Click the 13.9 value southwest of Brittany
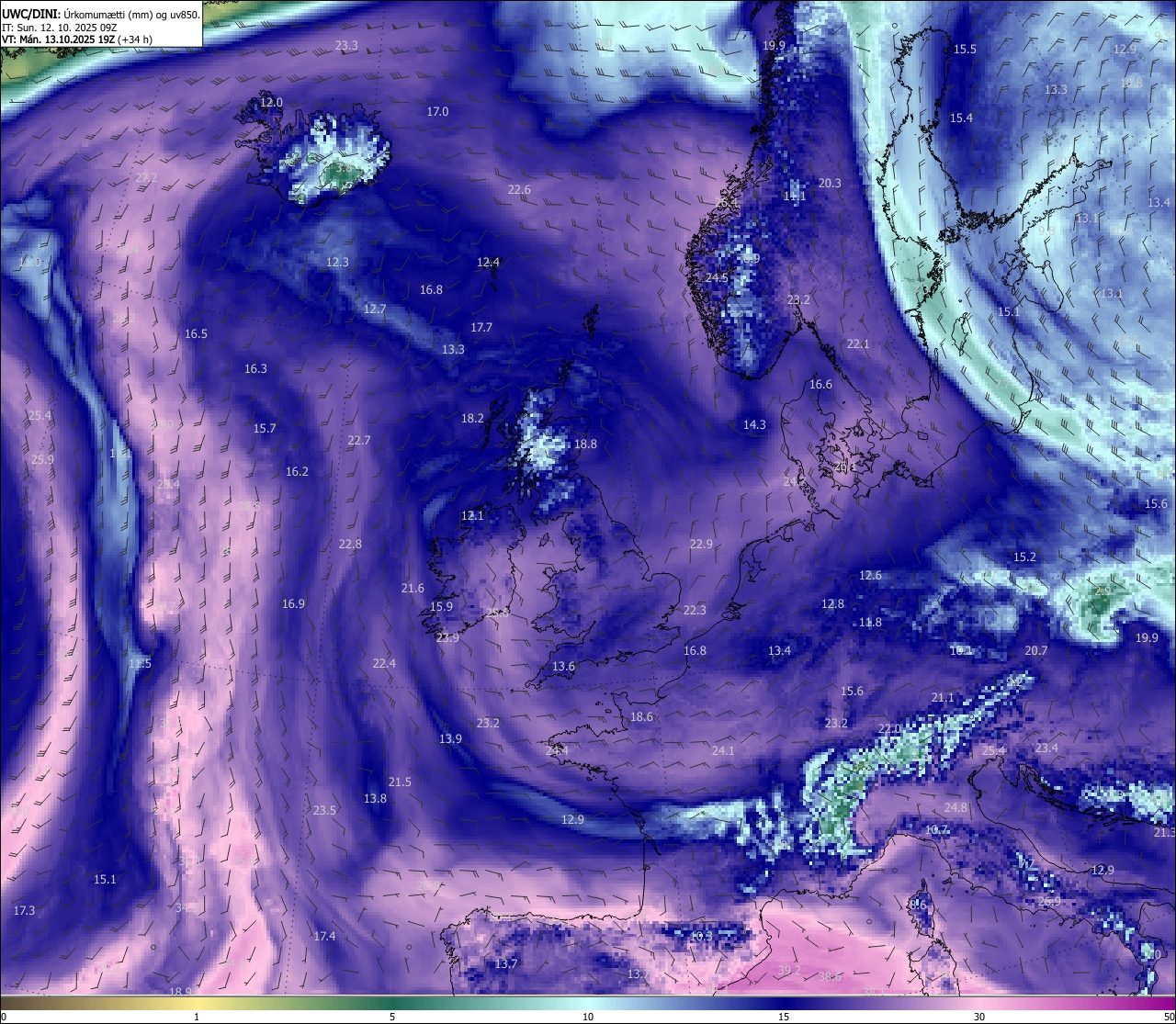Screen dimensions: 1176x1024 click(450, 739)
